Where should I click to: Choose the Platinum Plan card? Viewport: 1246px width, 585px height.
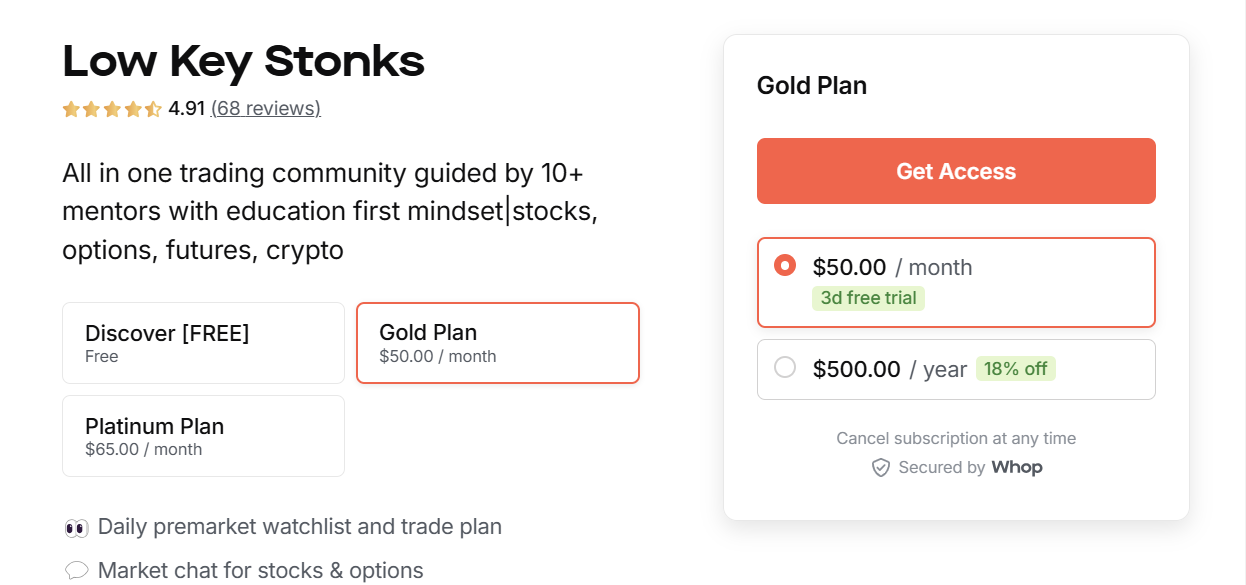click(203, 435)
